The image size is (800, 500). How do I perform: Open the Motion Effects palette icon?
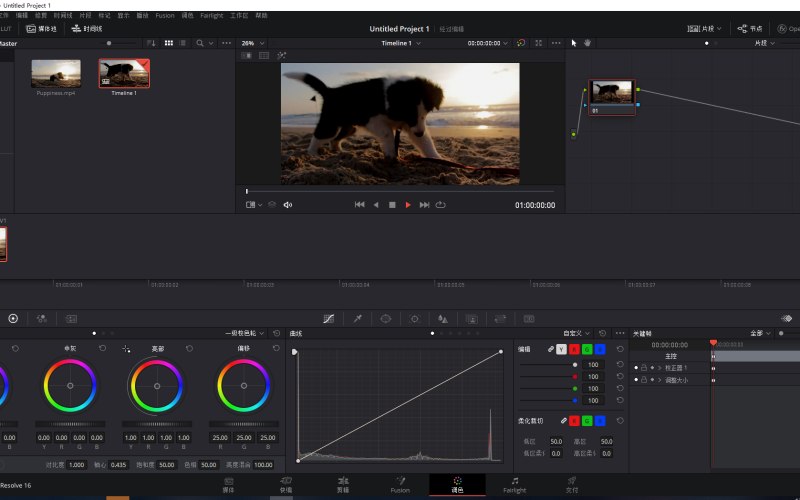tap(71, 319)
